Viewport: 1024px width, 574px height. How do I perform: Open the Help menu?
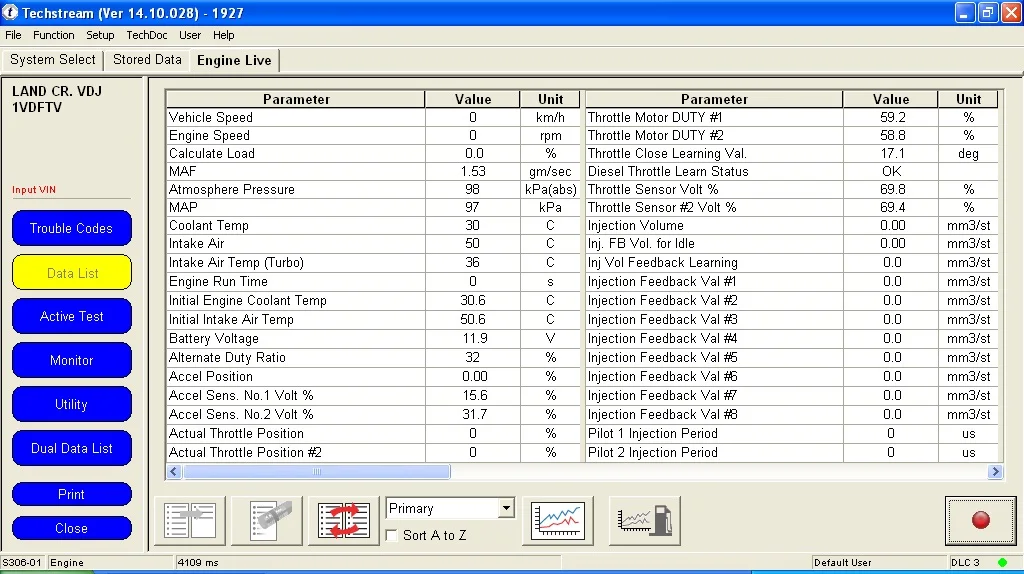coord(223,35)
